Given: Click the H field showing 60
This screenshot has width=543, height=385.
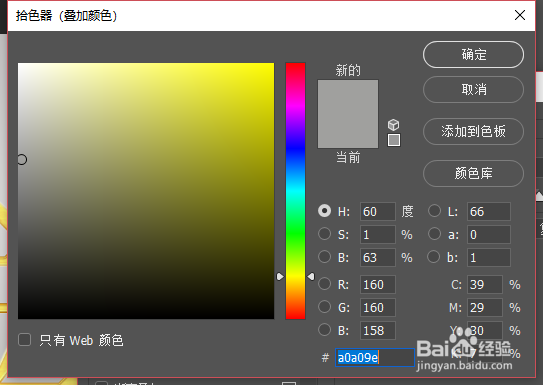Looking at the screenshot, I should click(x=377, y=212).
